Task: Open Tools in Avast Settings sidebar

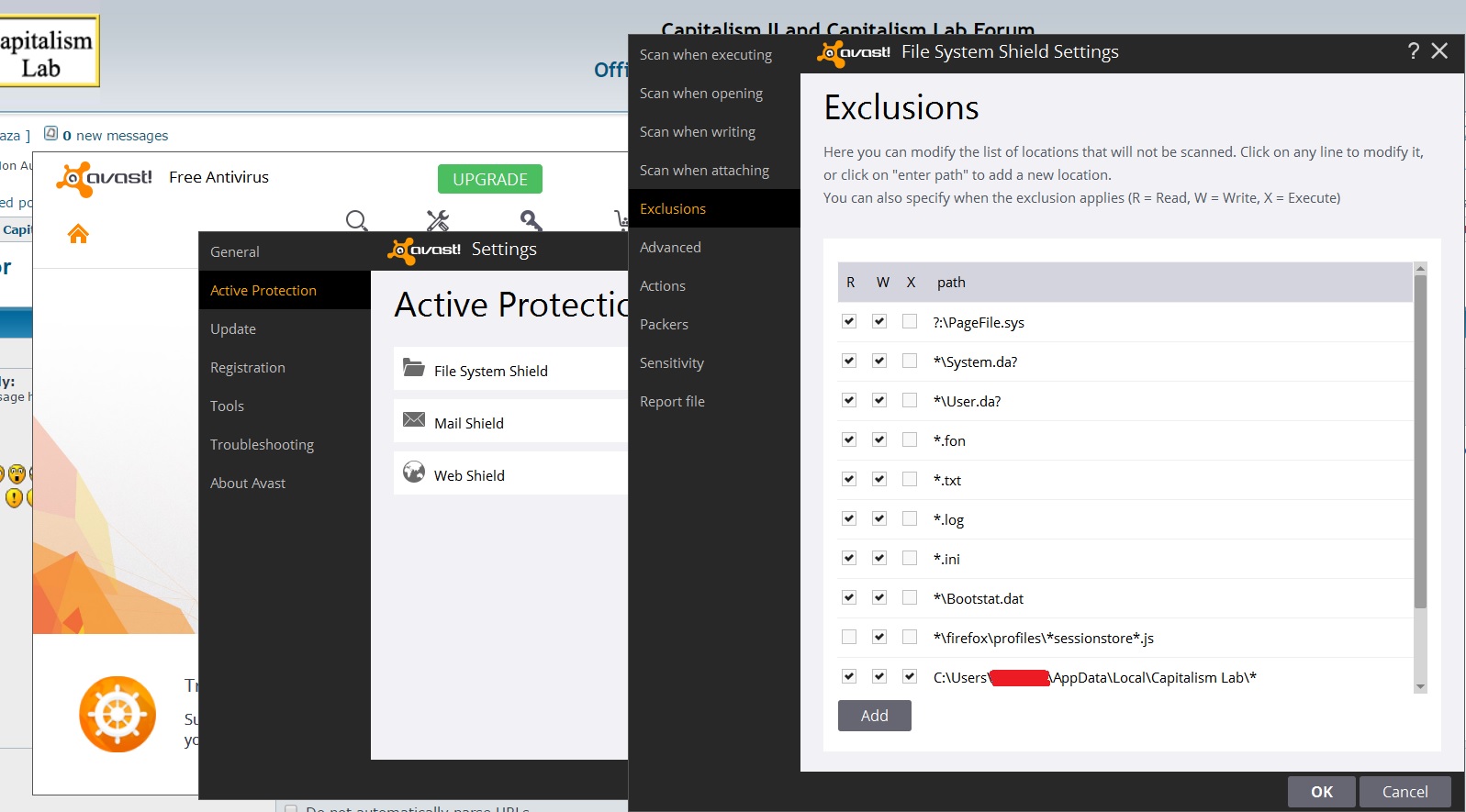Action: [x=285, y=406]
